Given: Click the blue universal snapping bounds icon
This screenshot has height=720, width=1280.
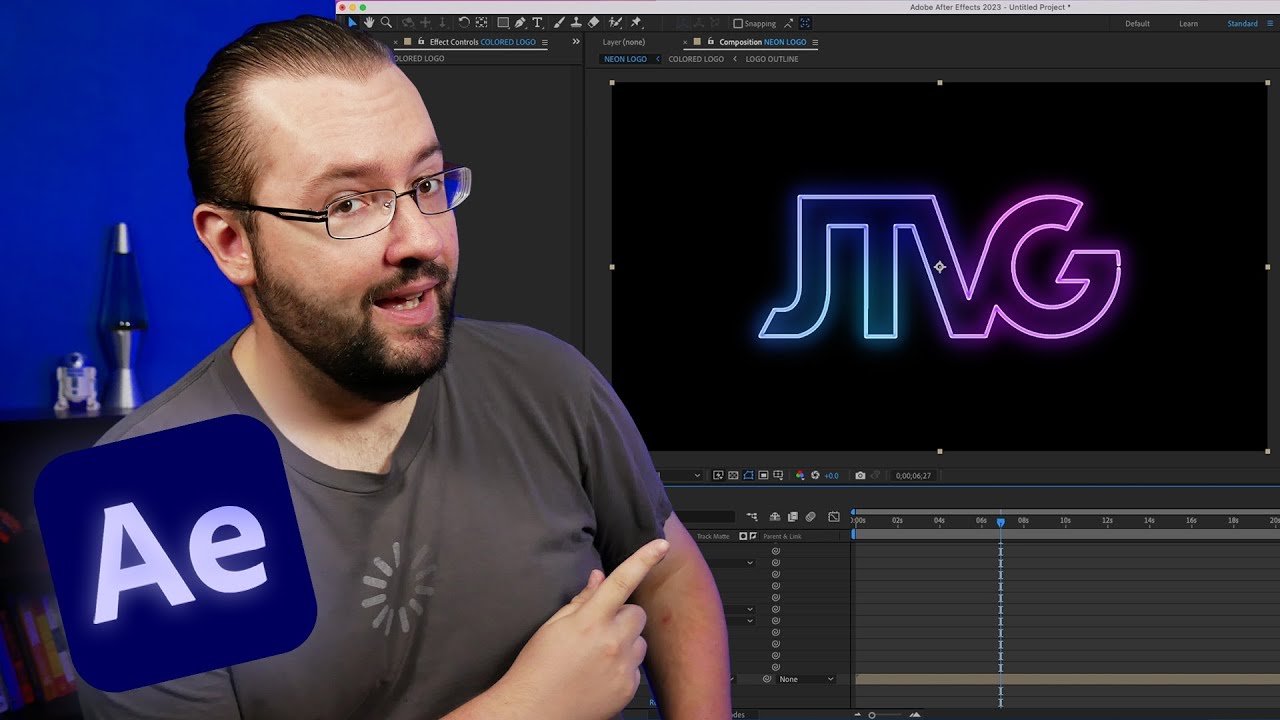Looking at the screenshot, I should [805, 23].
